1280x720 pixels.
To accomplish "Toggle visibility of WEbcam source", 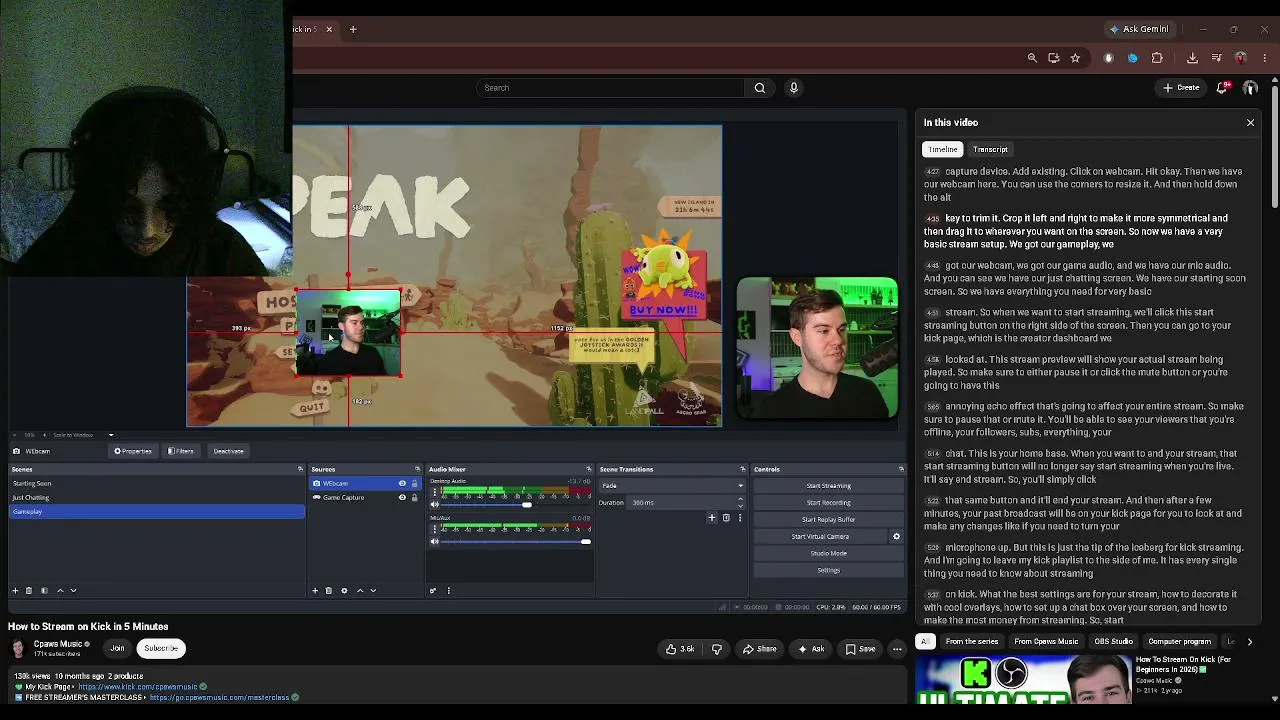I will click(402, 484).
